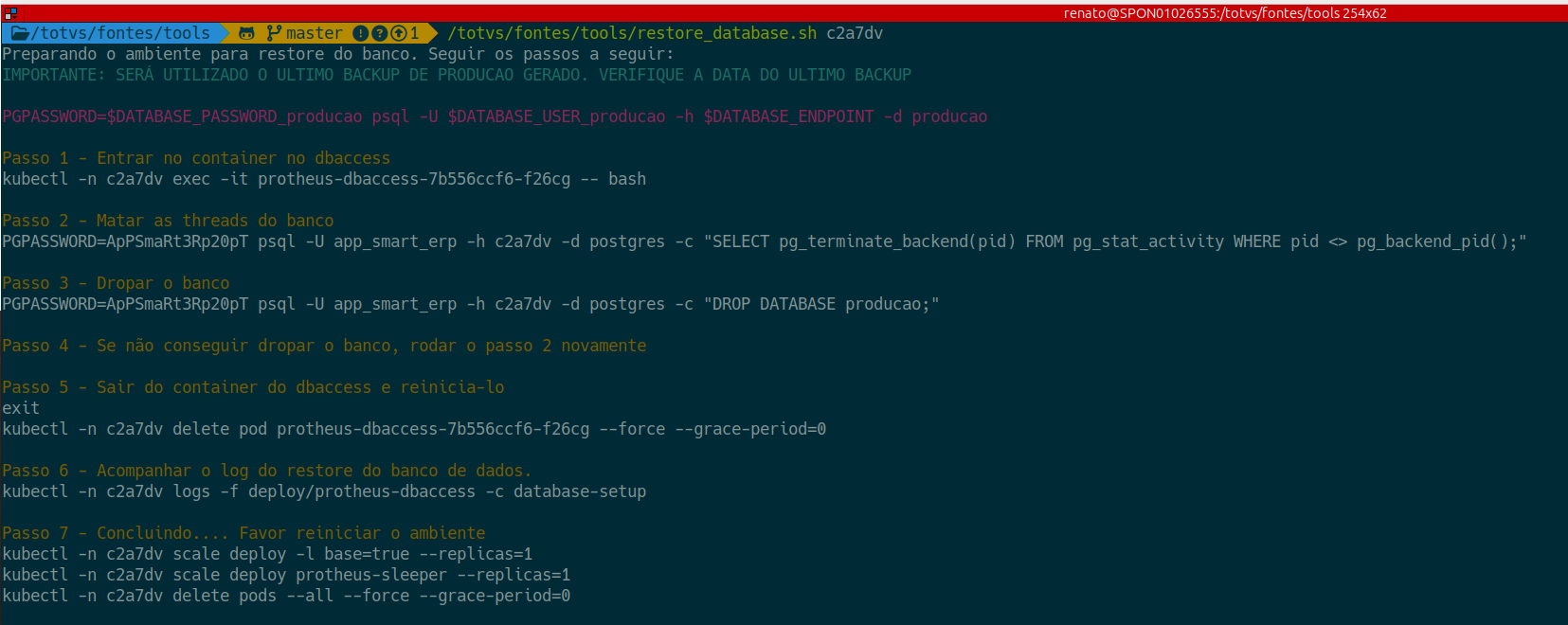Click the Terminator layout icon in title bar
This screenshot has width=1568, height=625.
click(x=10, y=12)
